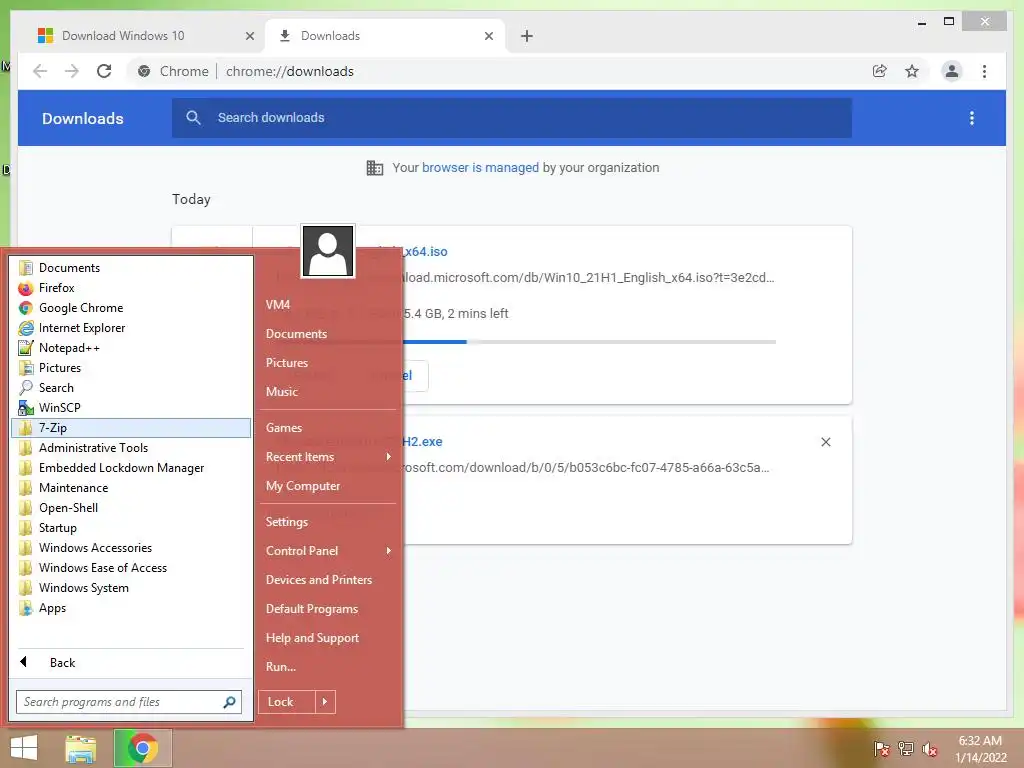The height and width of the screenshot is (768, 1024).
Task: Open File Explorer from the taskbar
Action: click(81, 748)
